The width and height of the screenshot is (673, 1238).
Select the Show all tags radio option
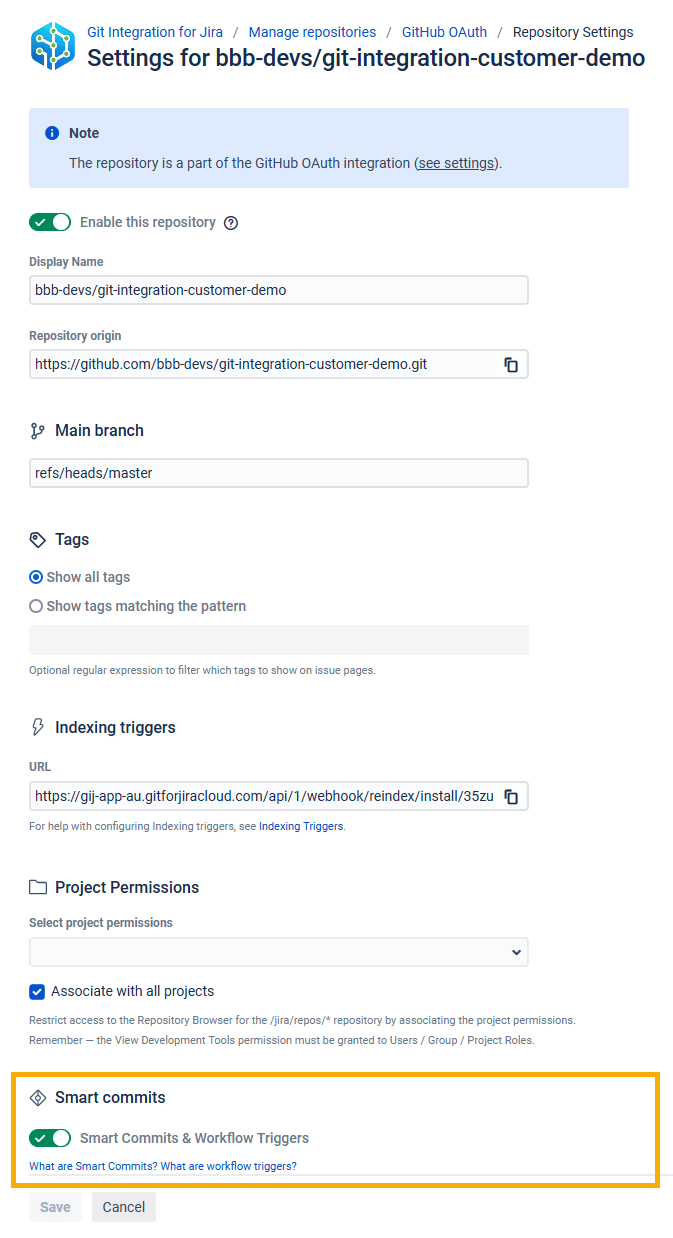(x=36, y=577)
